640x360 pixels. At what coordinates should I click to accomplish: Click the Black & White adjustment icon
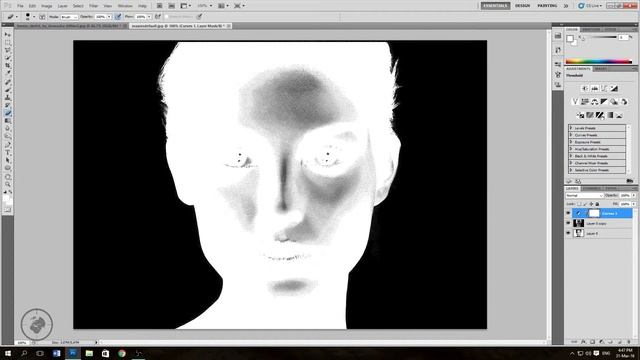(604, 102)
